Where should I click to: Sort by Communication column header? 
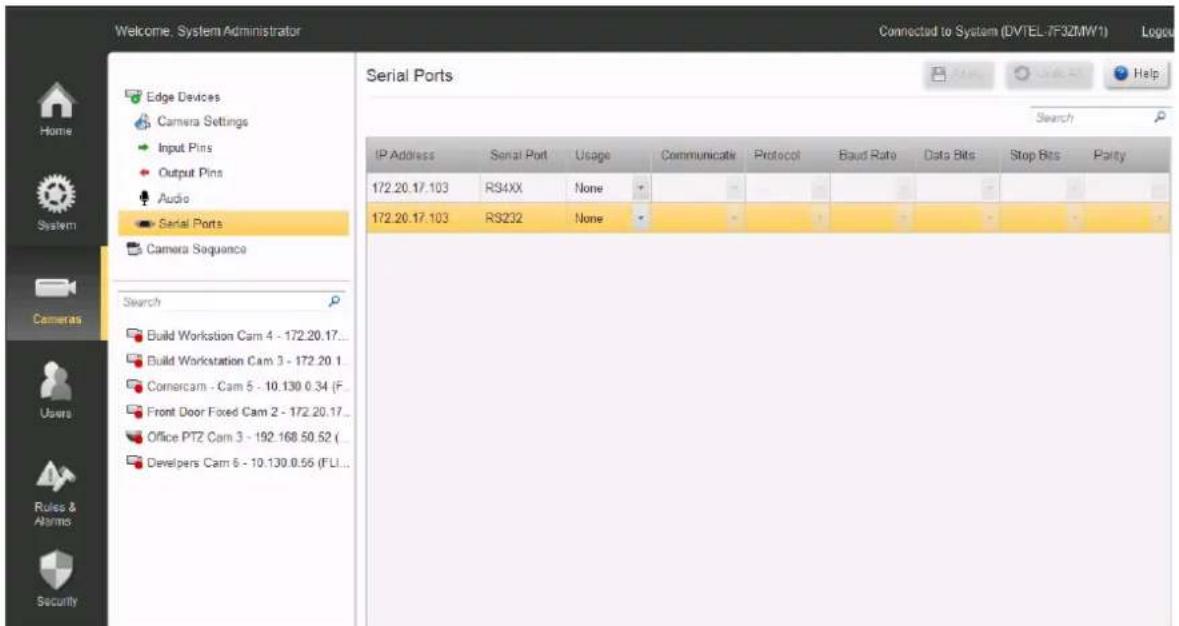[698, 156]
